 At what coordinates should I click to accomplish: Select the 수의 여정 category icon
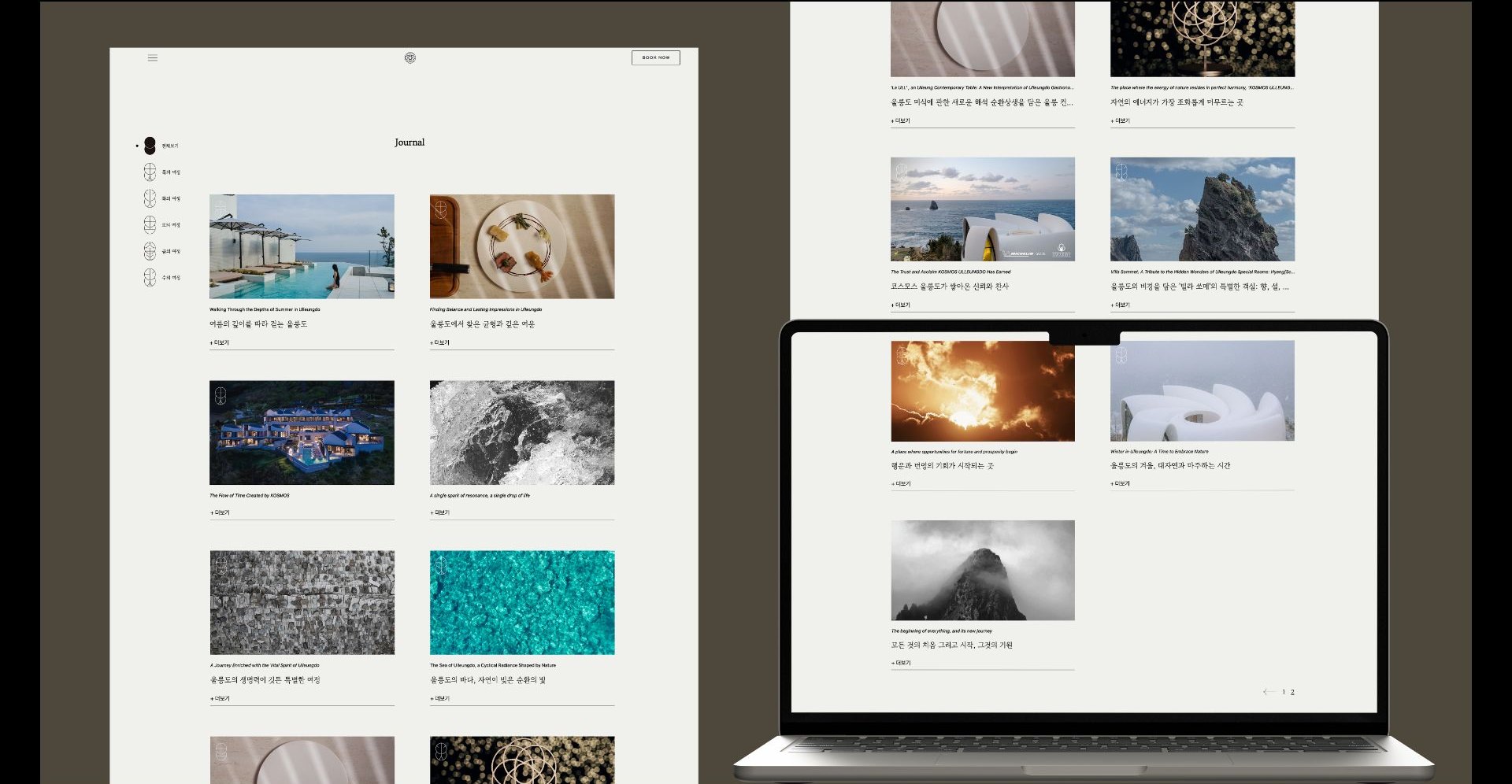pos(150,277)
